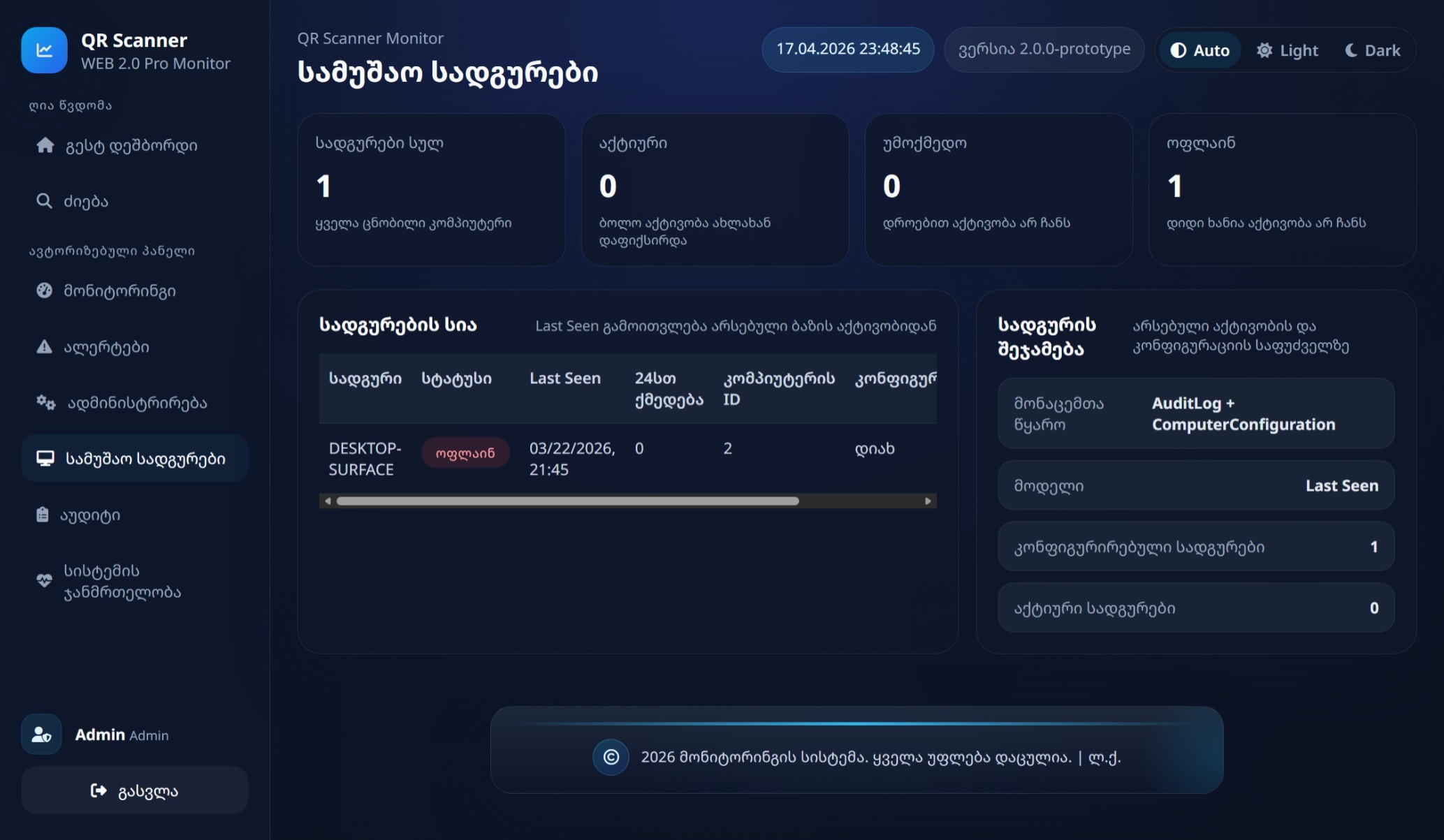Click the კონფიგურირებული სადგურები row
This screenshot has height=840, width=1444.
(1196, 547)
